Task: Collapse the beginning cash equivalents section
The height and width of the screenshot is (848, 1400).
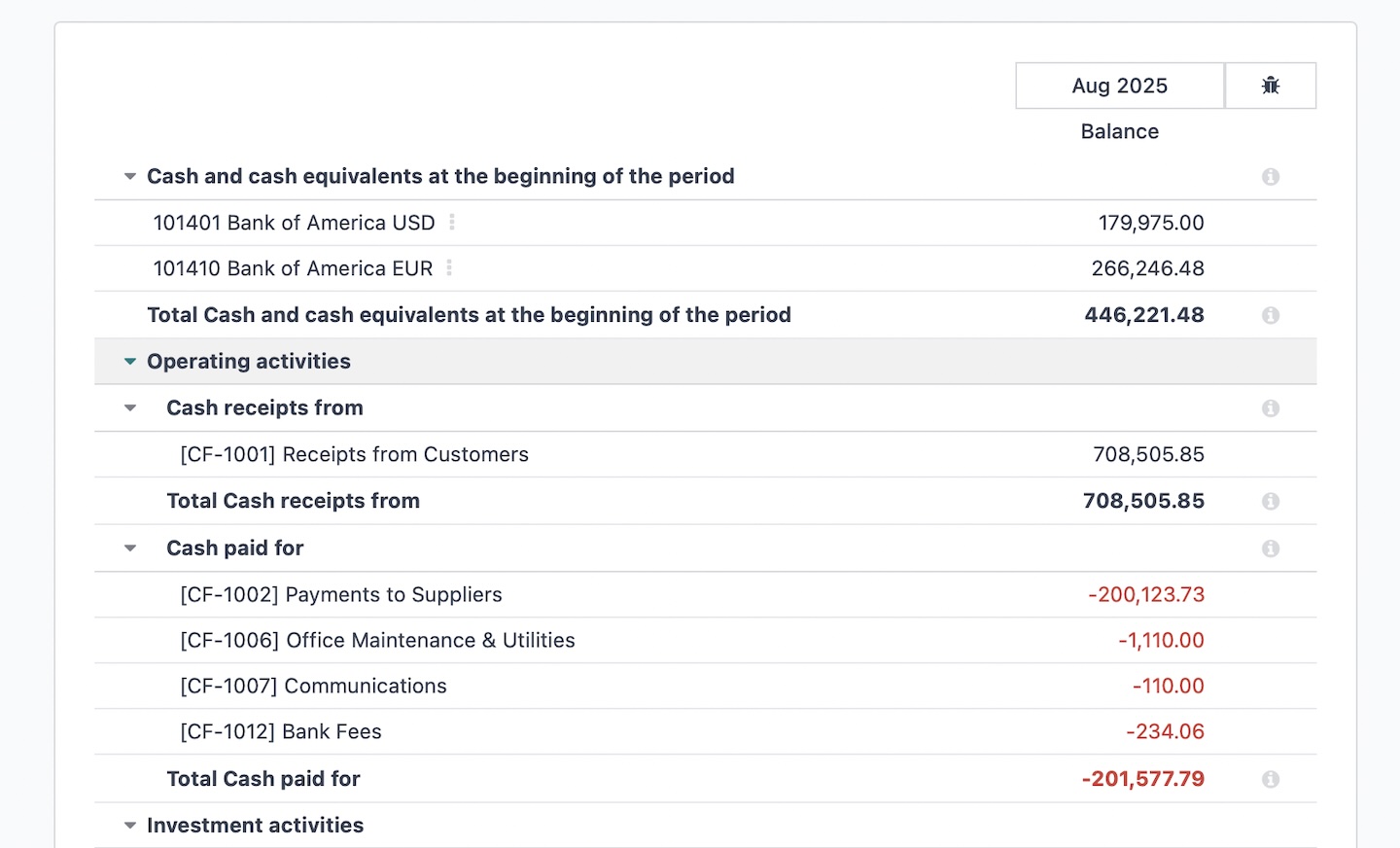Action: click(x=130, y=177)
